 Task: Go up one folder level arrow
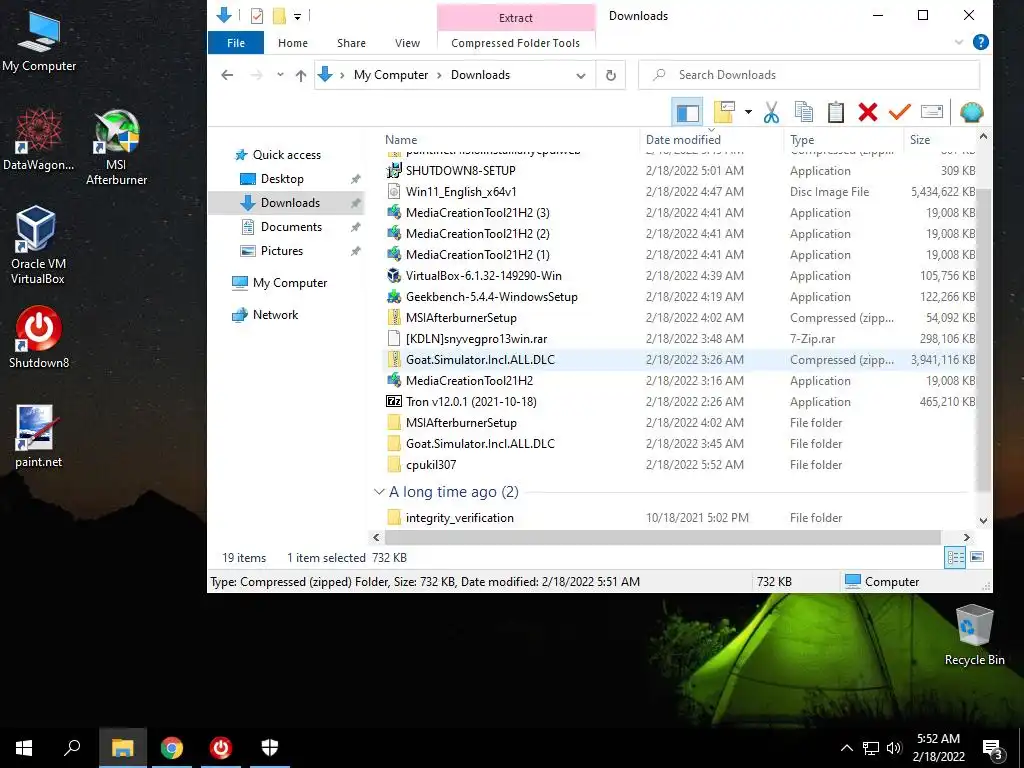coord(300,75)
